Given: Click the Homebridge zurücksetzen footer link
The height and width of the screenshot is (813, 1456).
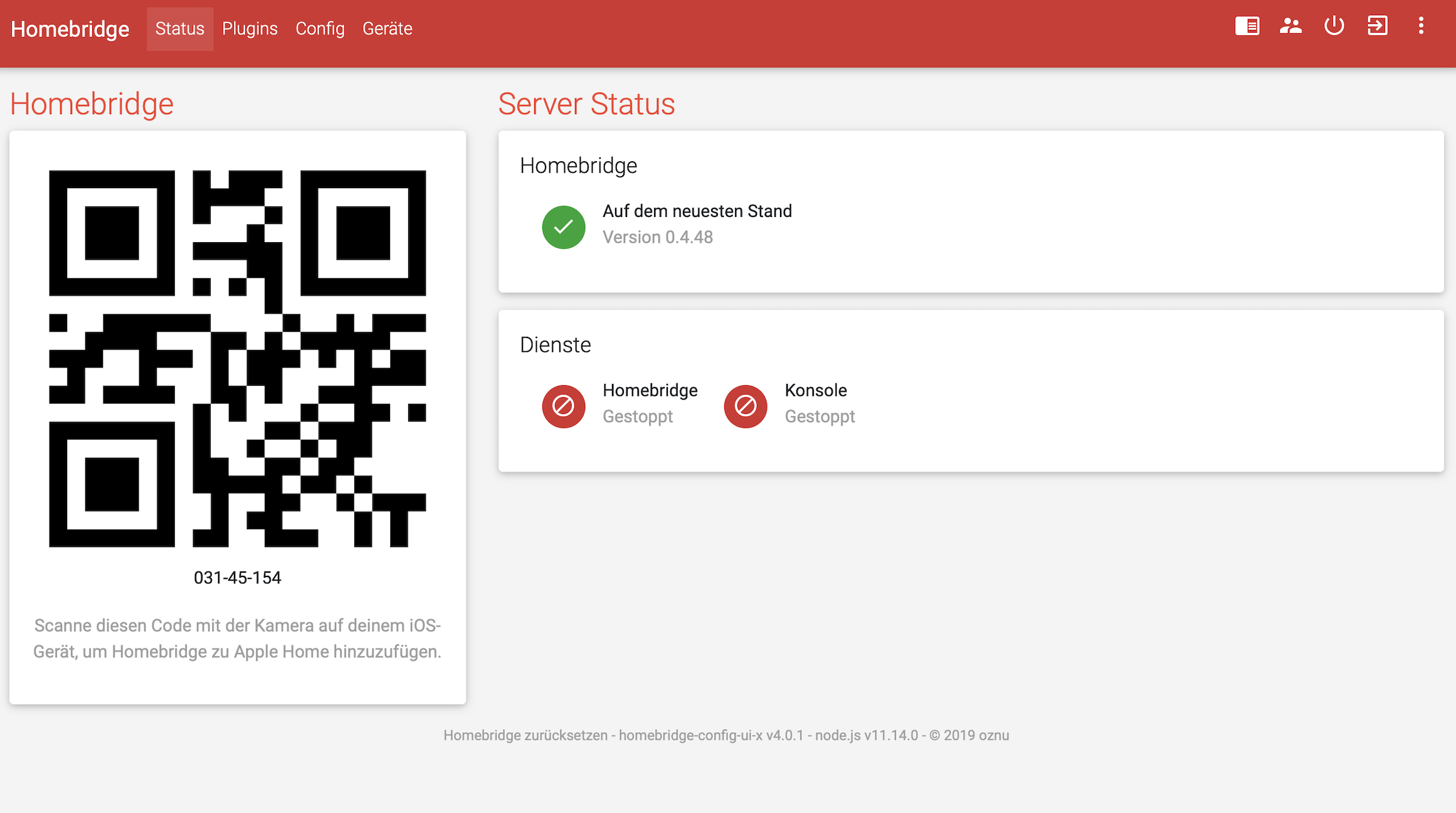Looking at the screenshot, I should tap(525, 735).
